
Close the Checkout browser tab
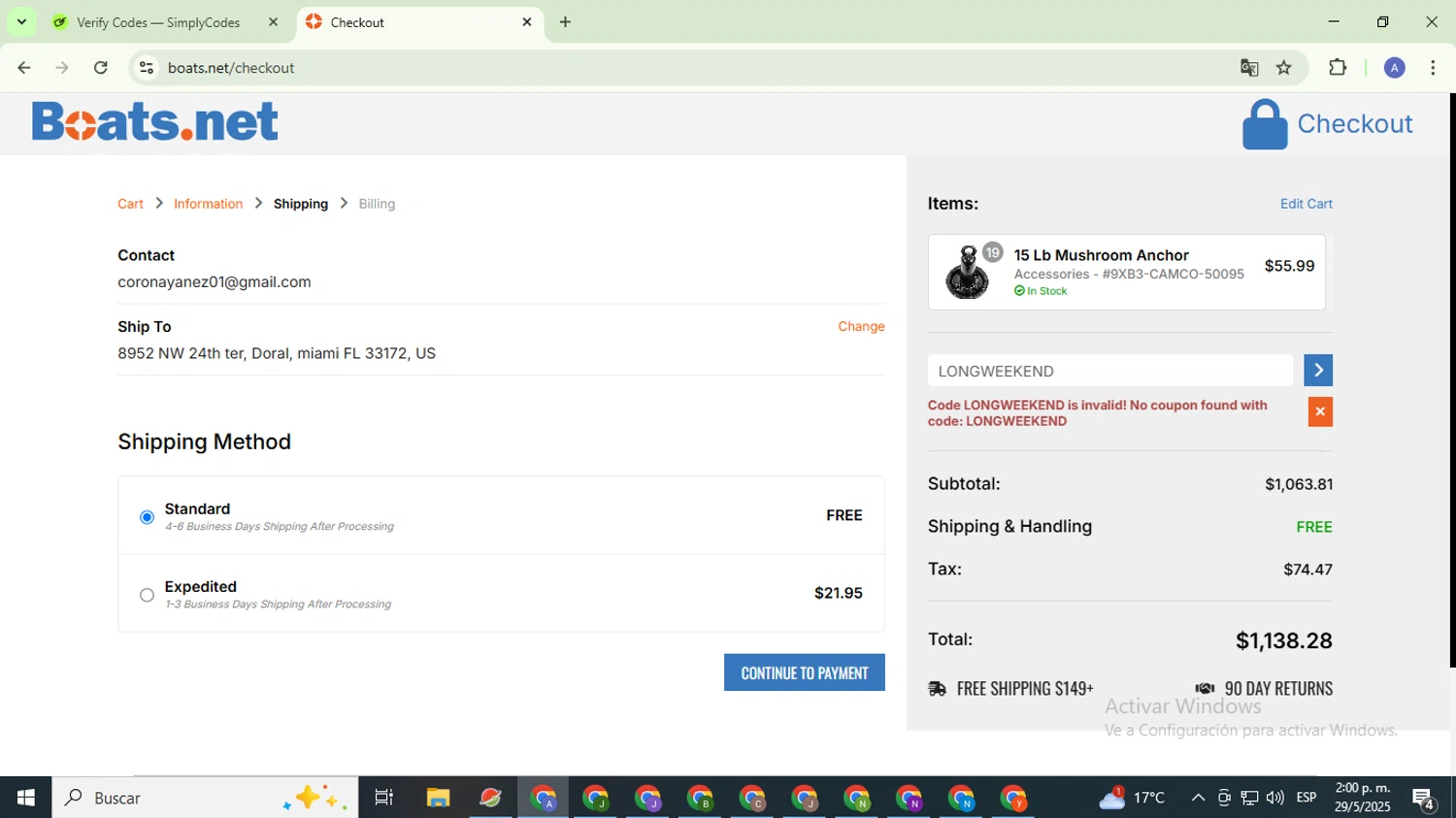527,21
